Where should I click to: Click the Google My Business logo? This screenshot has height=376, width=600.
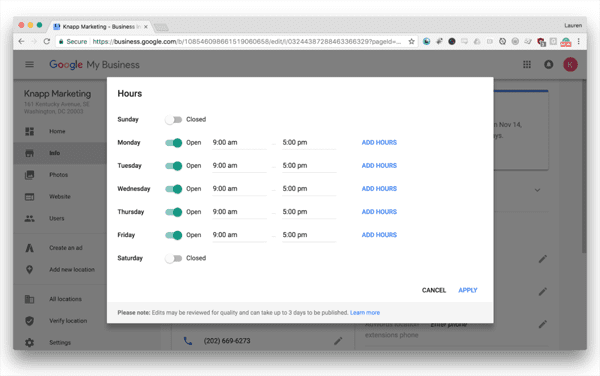[94, 65]
